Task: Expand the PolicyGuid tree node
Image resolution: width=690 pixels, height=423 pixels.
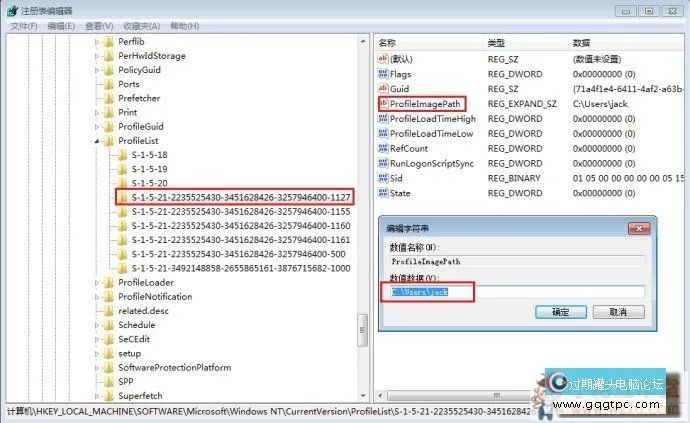Action: [97, 70]
